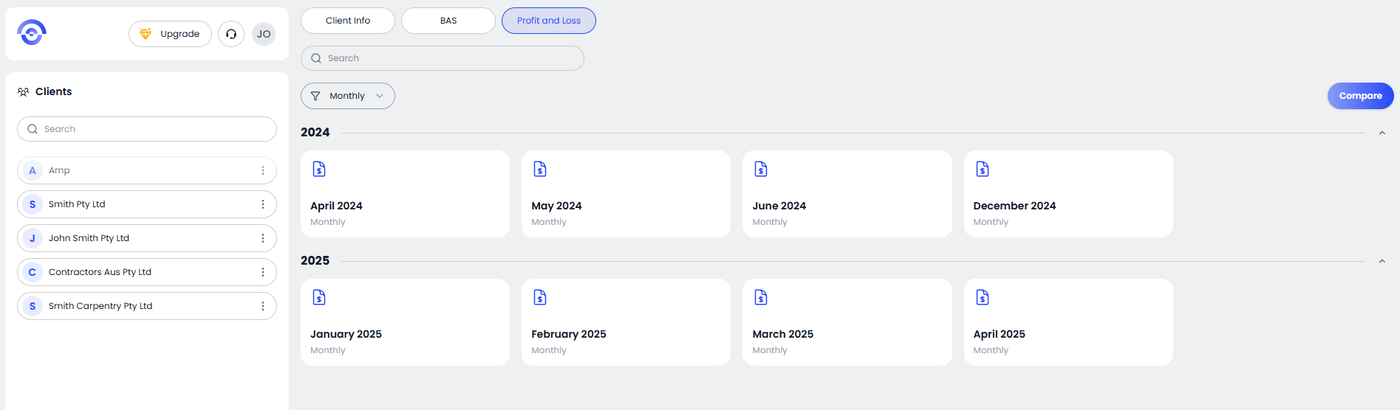Click the April 2024 report document icon

pos(318,169)
